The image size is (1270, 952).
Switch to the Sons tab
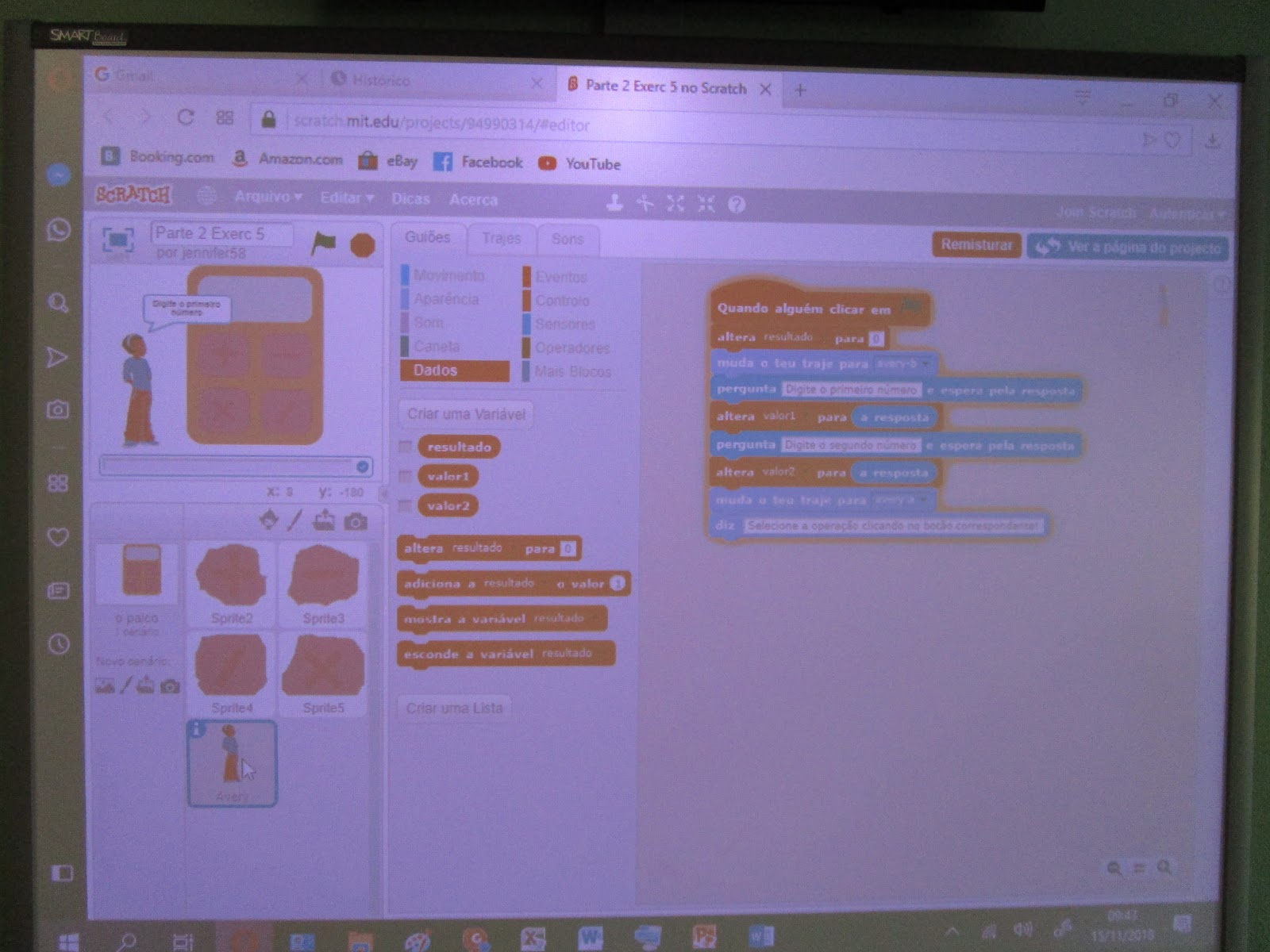point(567,239)
